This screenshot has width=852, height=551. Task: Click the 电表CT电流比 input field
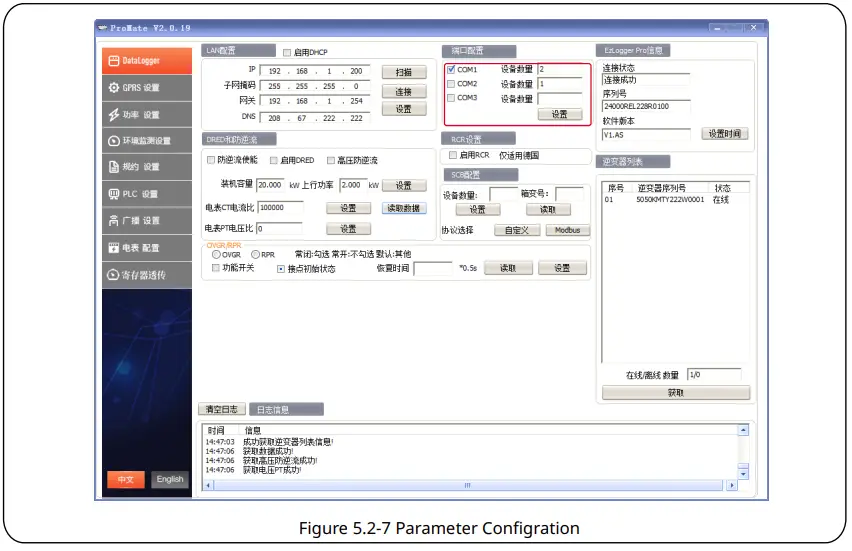[280, 208]
